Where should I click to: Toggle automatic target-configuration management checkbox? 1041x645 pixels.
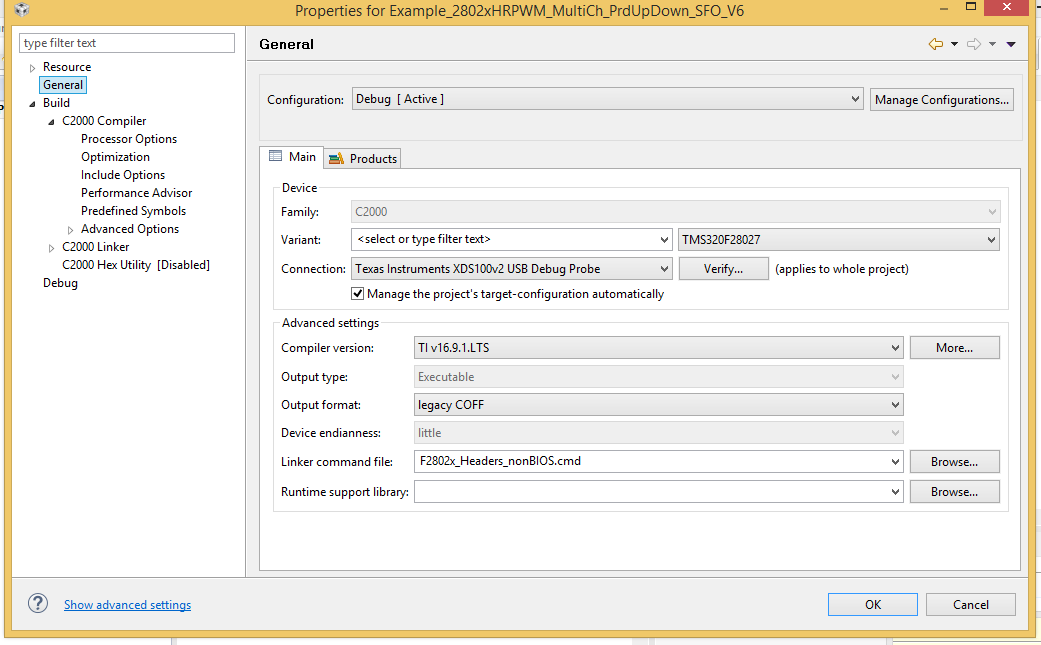(358, 294)
